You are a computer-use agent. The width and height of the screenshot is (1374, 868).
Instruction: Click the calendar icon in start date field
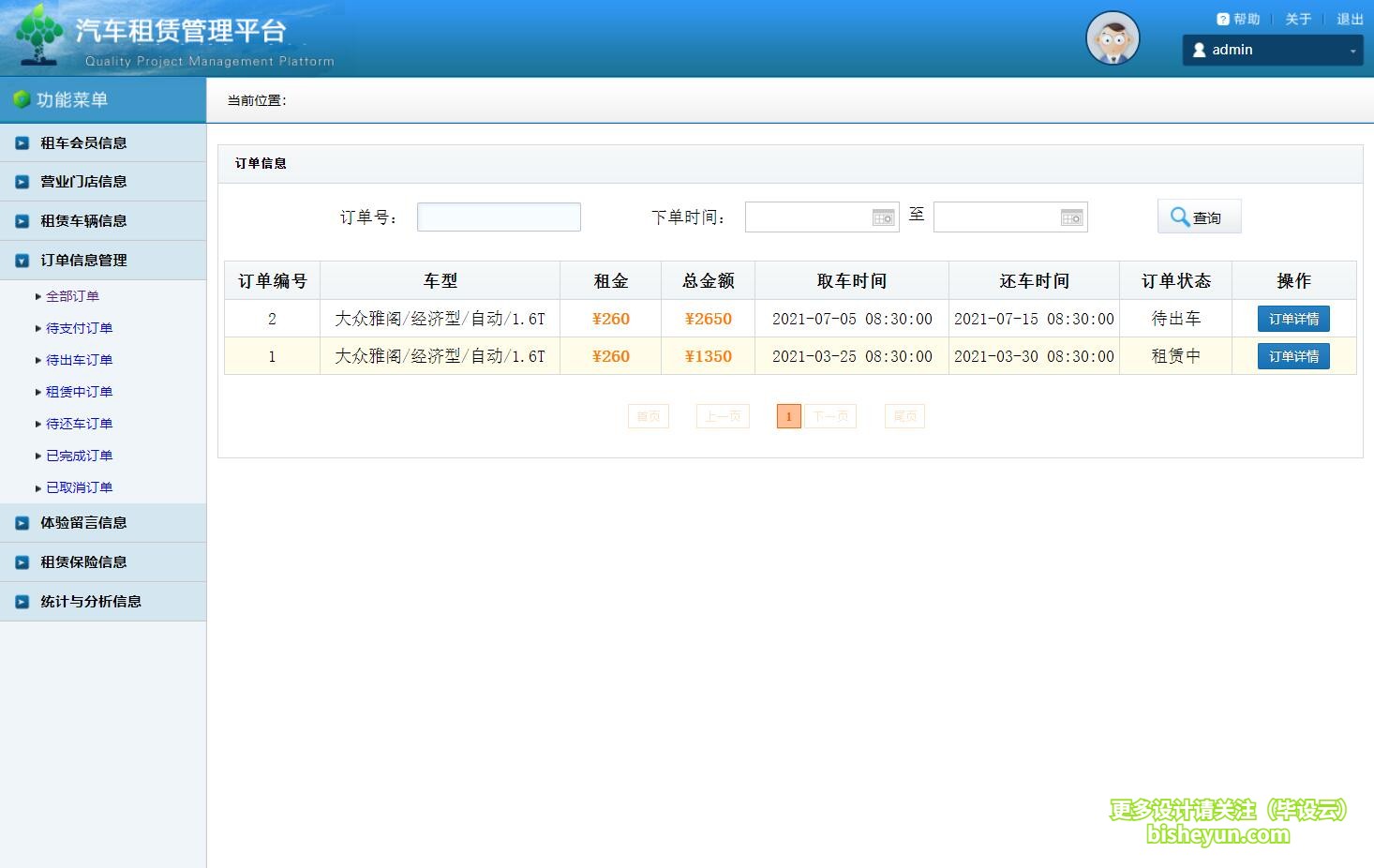(x=883, y=217)
